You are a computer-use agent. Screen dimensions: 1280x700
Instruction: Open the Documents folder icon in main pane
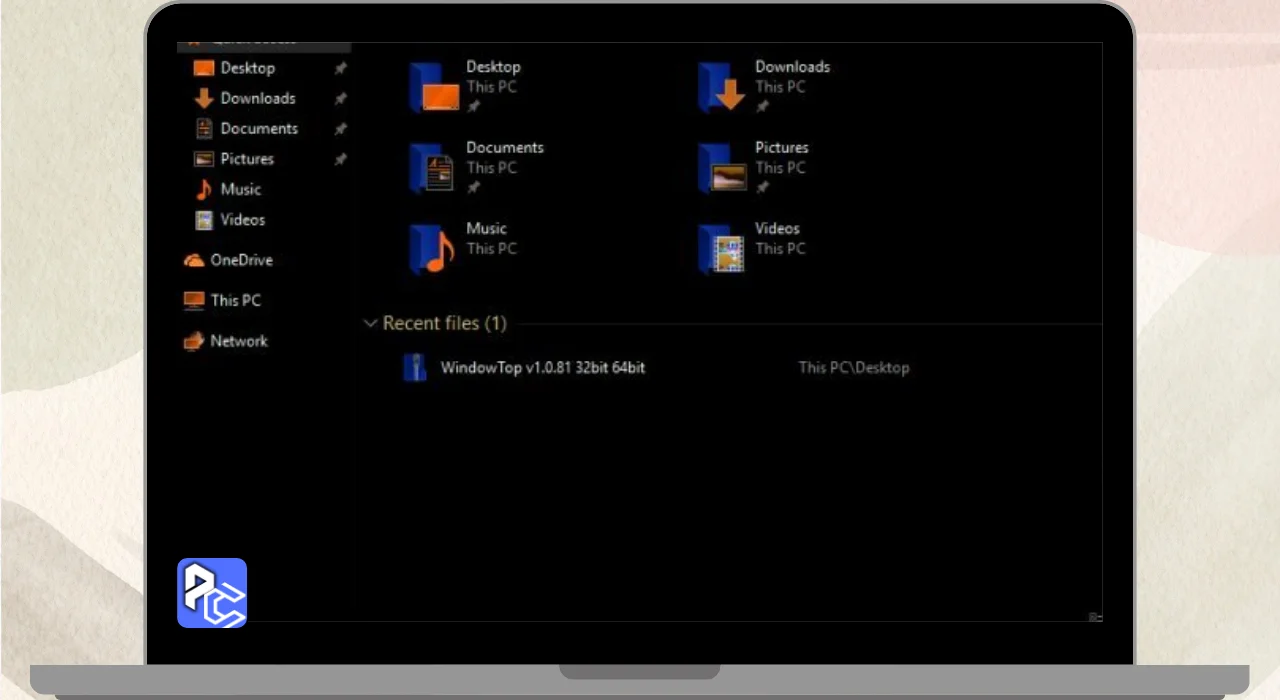point(433,168)
